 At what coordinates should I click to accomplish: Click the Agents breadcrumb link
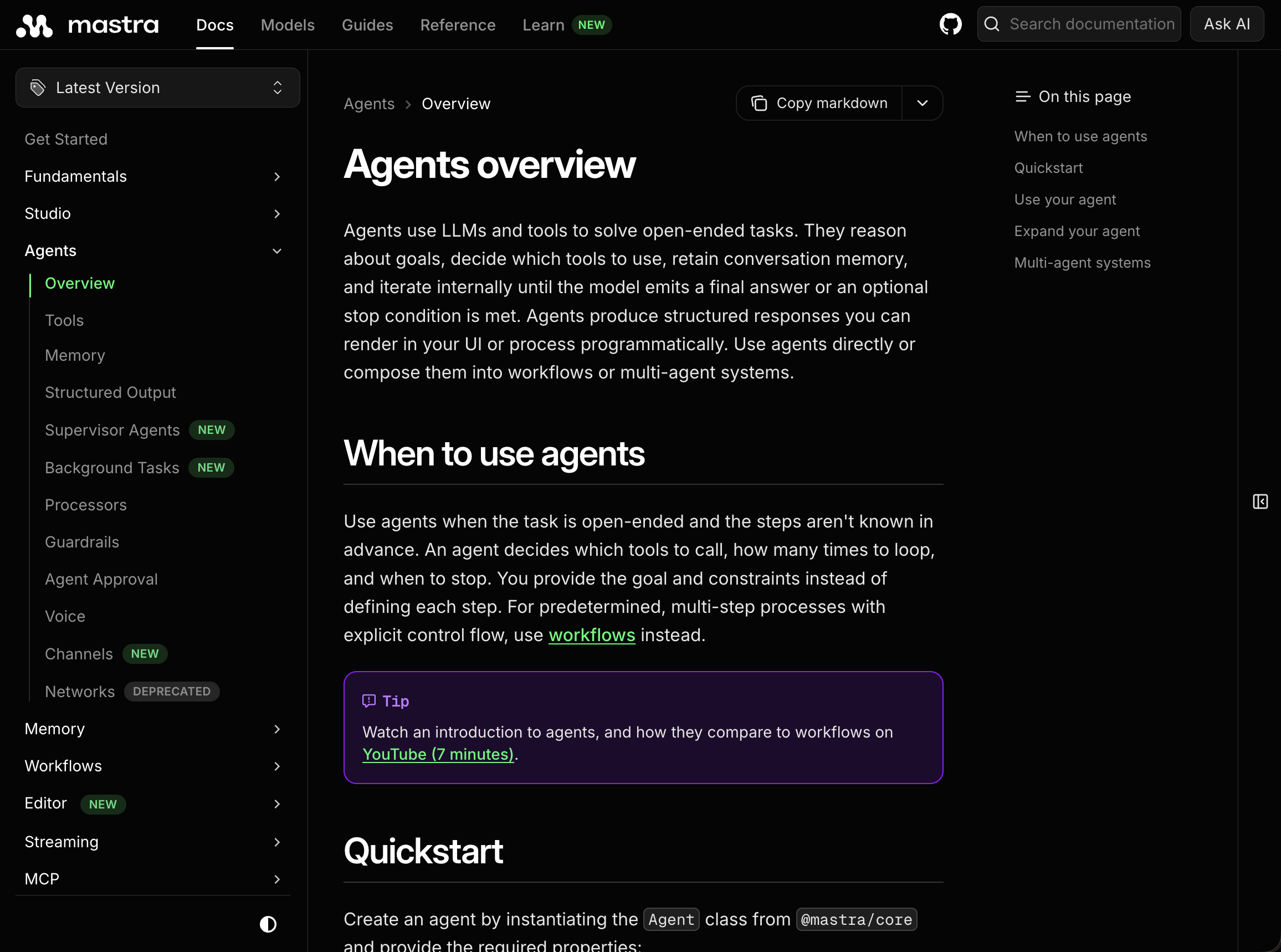point(369,104)
